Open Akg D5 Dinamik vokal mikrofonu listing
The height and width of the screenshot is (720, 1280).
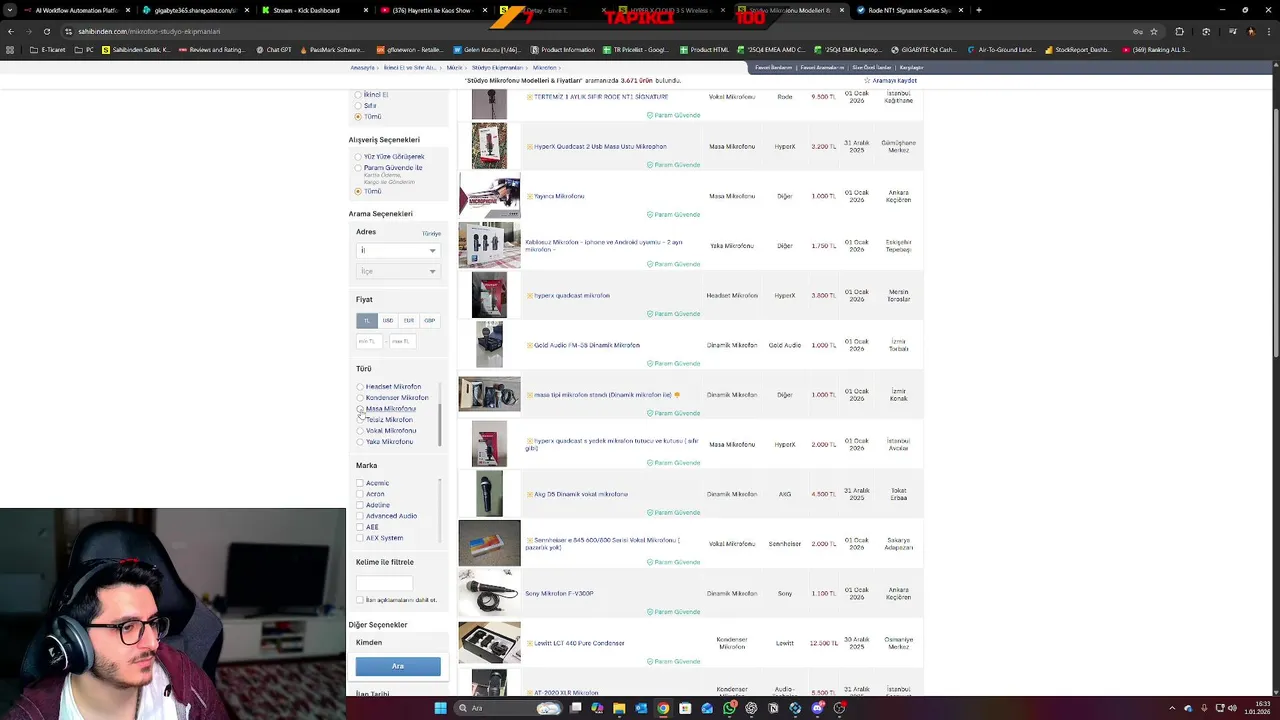point(581,494)
